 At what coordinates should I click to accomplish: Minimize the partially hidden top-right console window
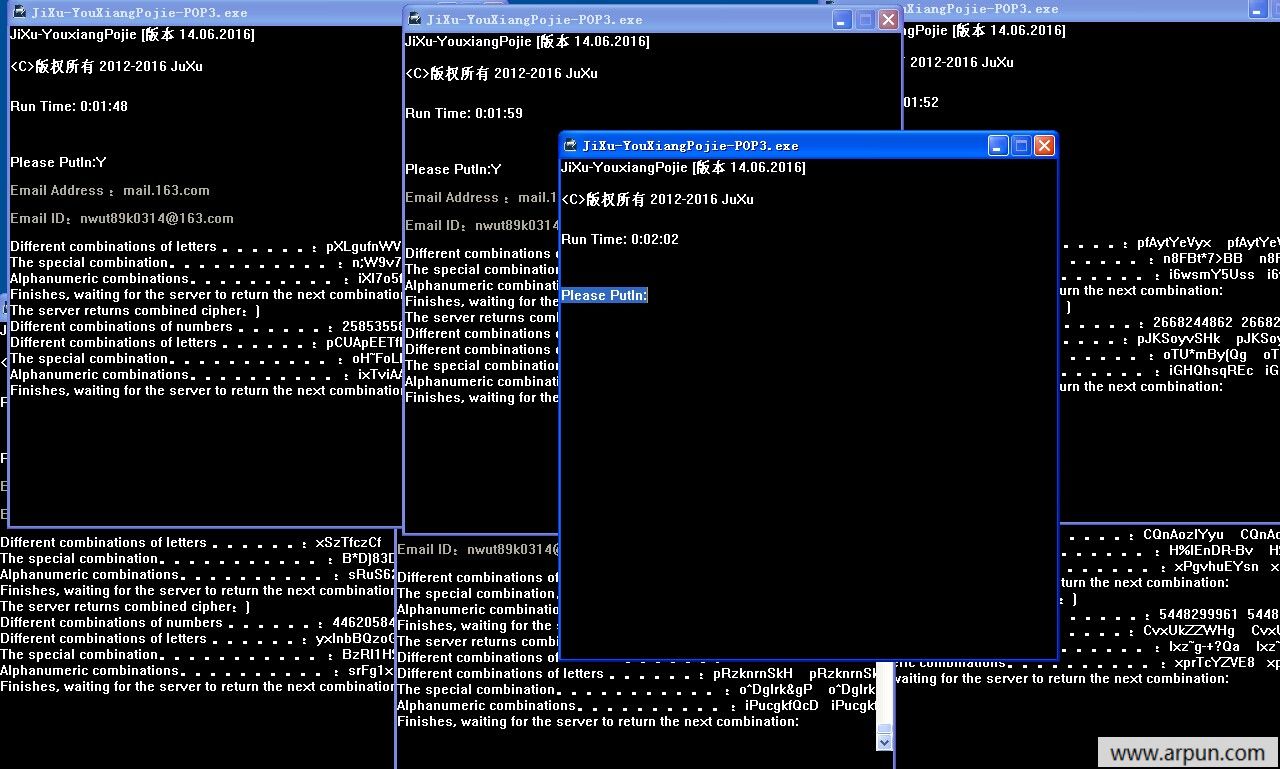pos(1257,10)
